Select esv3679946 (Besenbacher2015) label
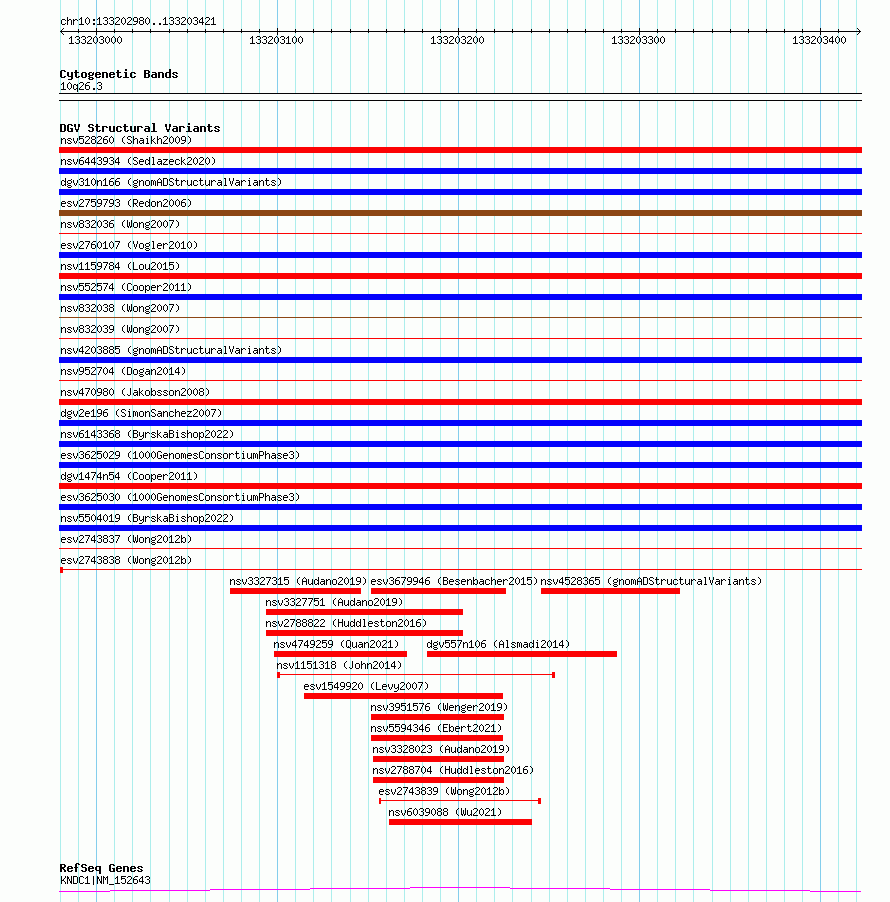 454,581
